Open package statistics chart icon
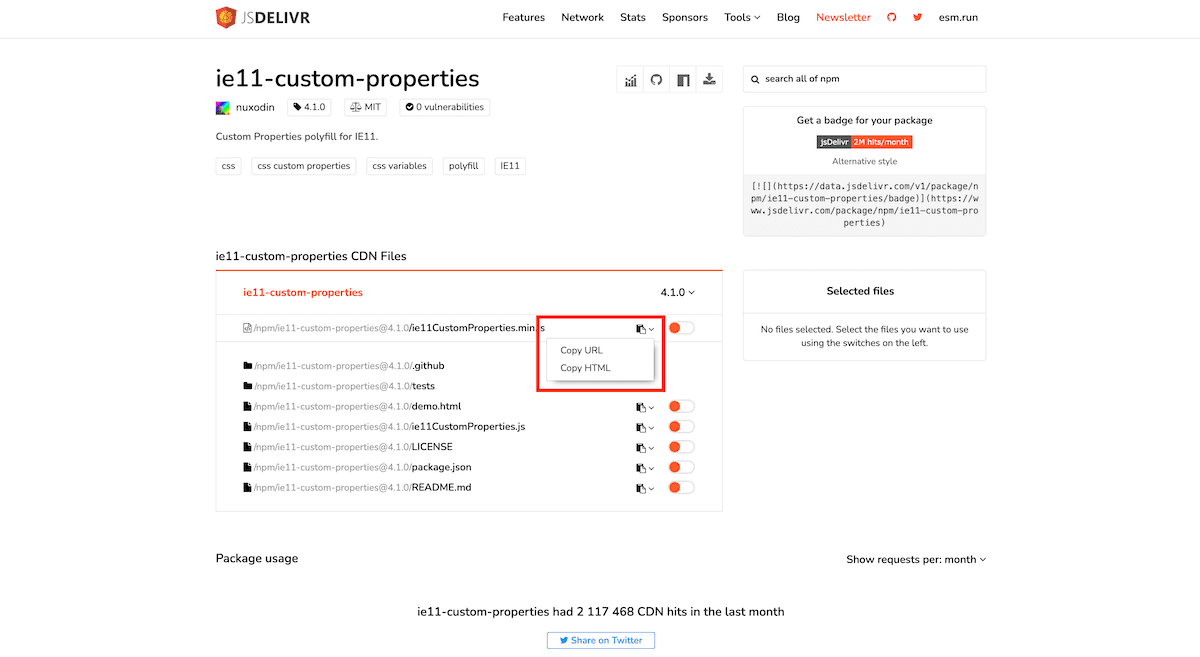1200x657 pixels. (631, 80)
